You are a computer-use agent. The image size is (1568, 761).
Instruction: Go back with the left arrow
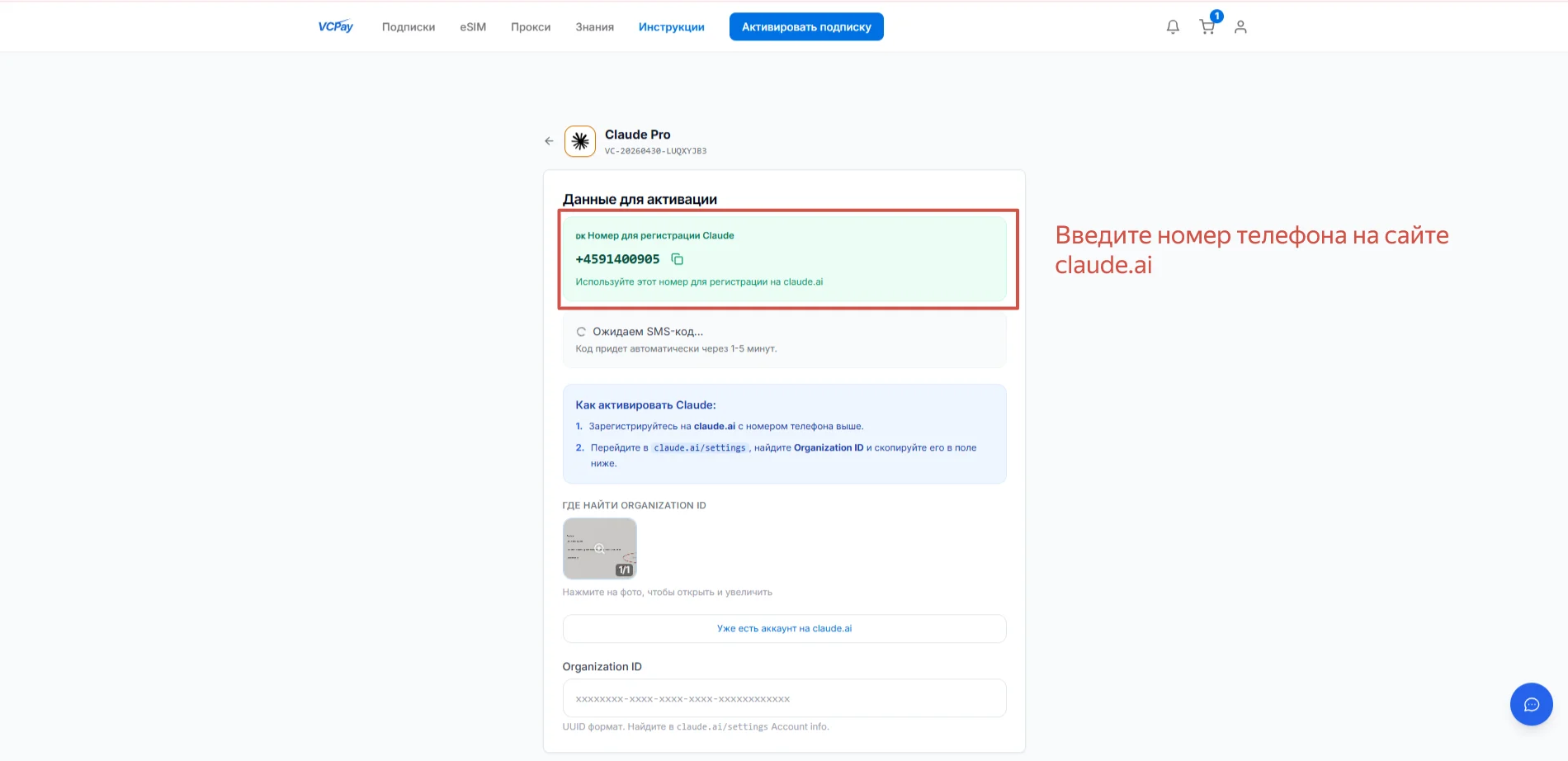click(x=549, y=141)
